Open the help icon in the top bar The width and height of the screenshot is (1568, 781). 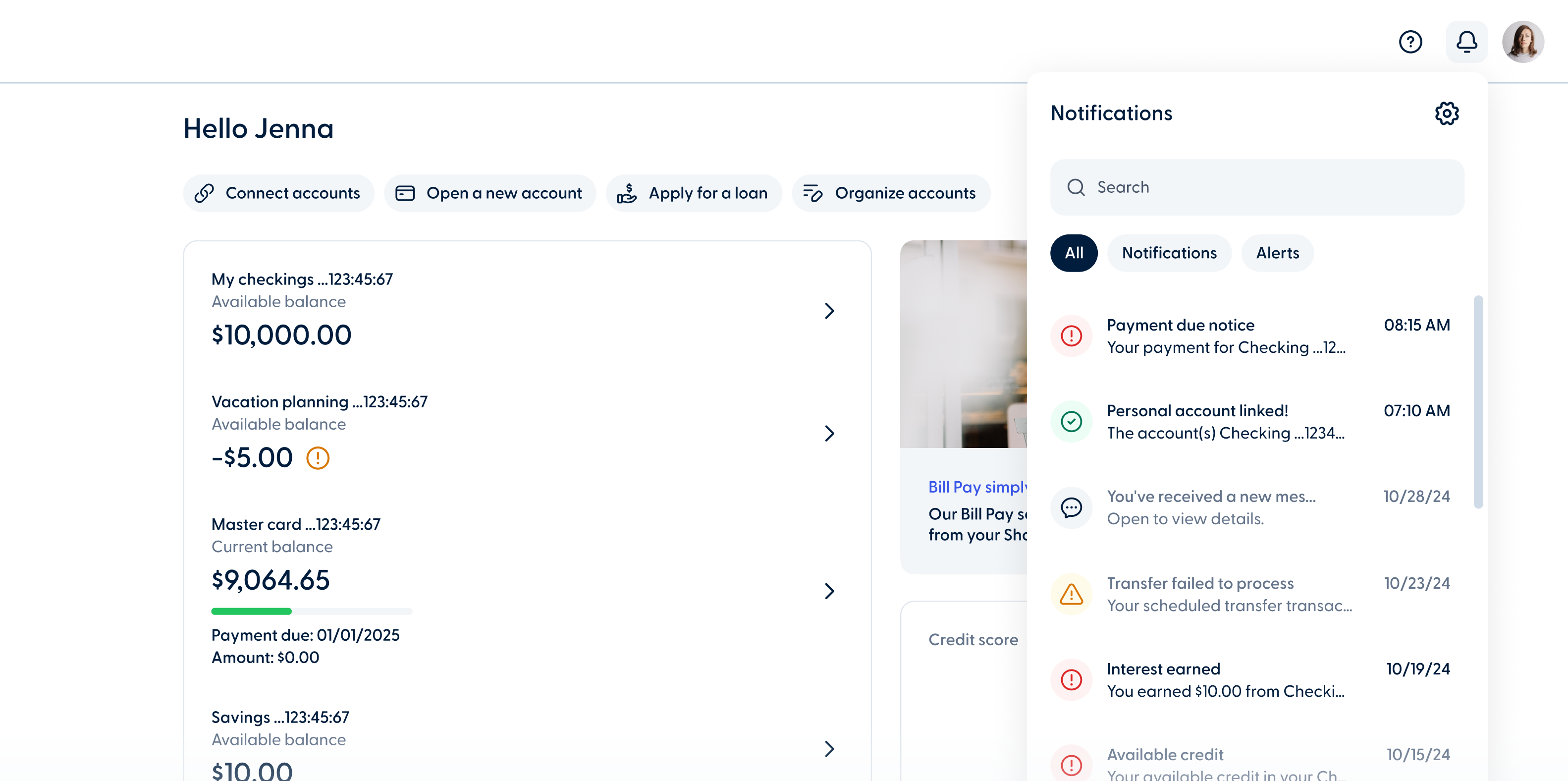point(1411,42)
